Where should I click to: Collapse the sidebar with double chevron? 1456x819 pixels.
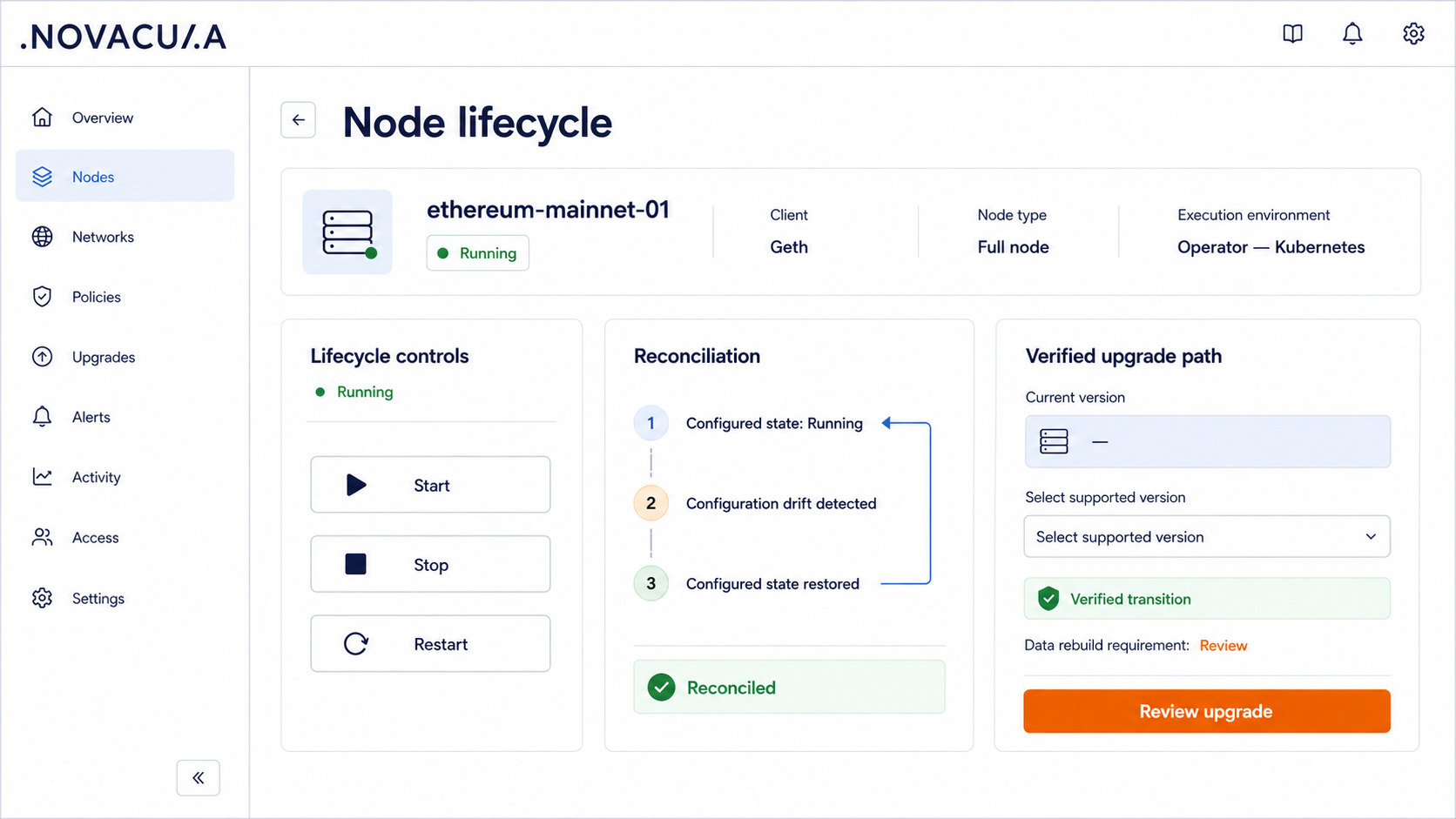pyautogui.click(x=199, y=777)
